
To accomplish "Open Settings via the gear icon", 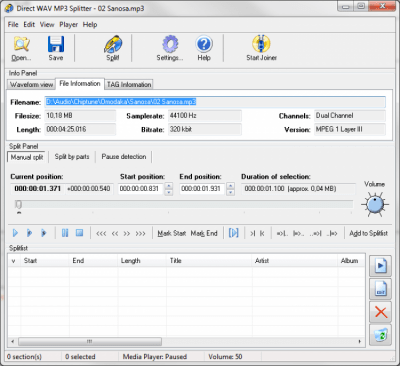I will click(170, 44).
